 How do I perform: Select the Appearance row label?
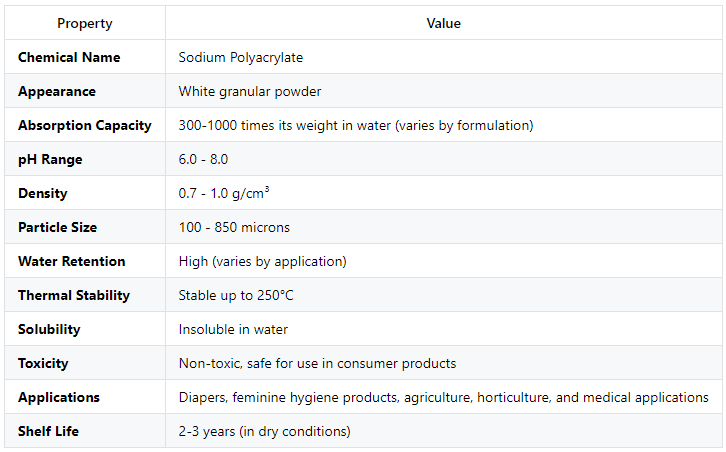click(57, 92)
